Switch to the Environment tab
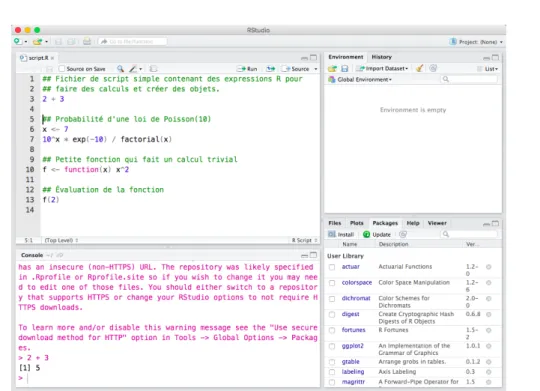Screen dimensions: 540x391 click(346, 57)
